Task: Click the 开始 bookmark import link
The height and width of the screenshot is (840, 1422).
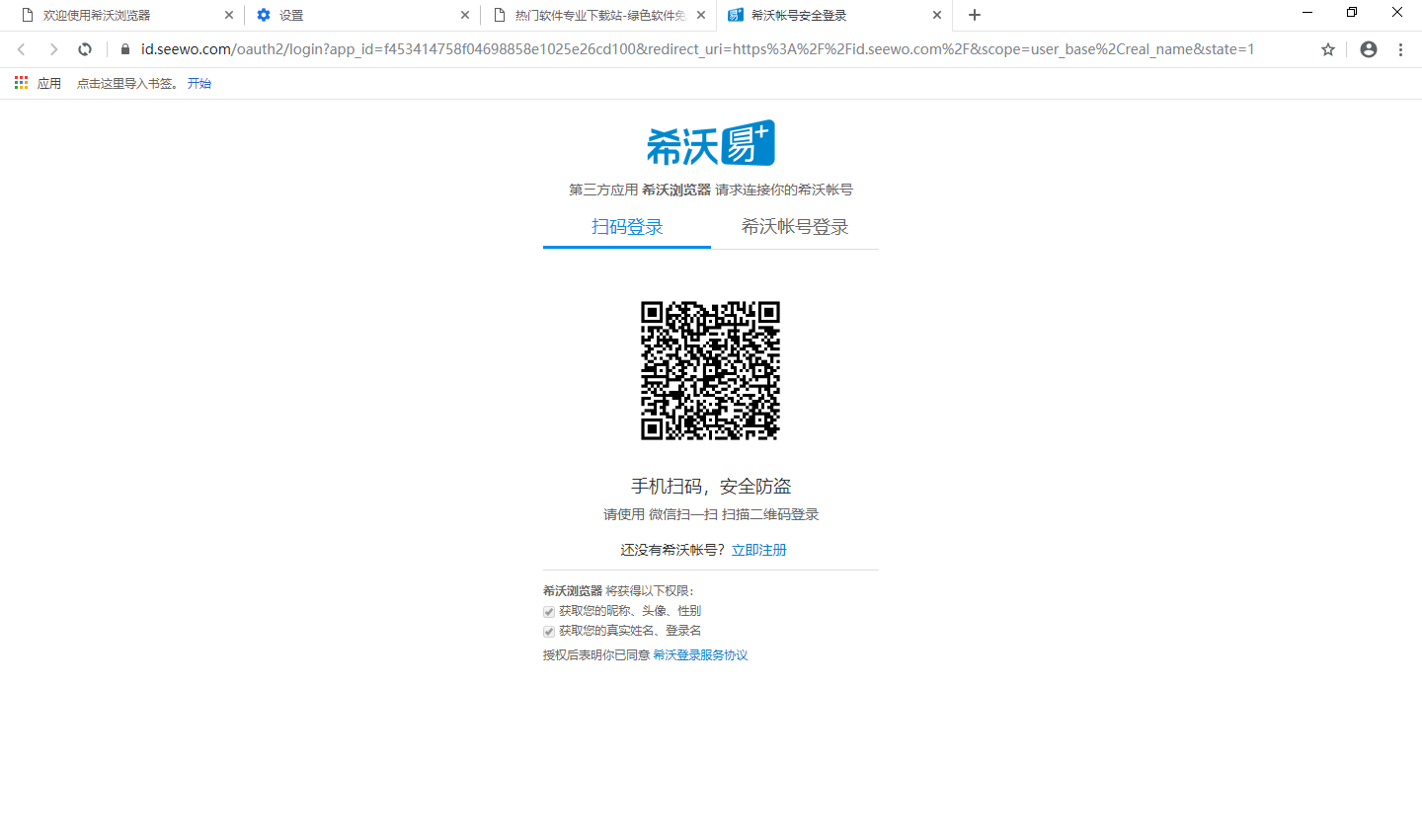Action: [x=199, y=83]
